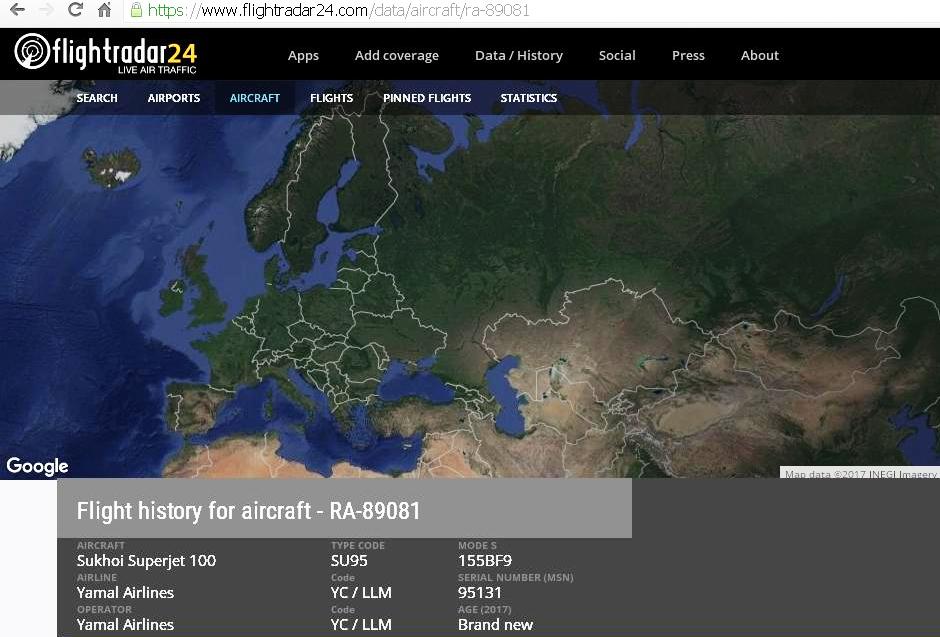Screen dimensions: 940x637
Task: Click the type code value 'SU95'
Action: [x=349, y=561]
